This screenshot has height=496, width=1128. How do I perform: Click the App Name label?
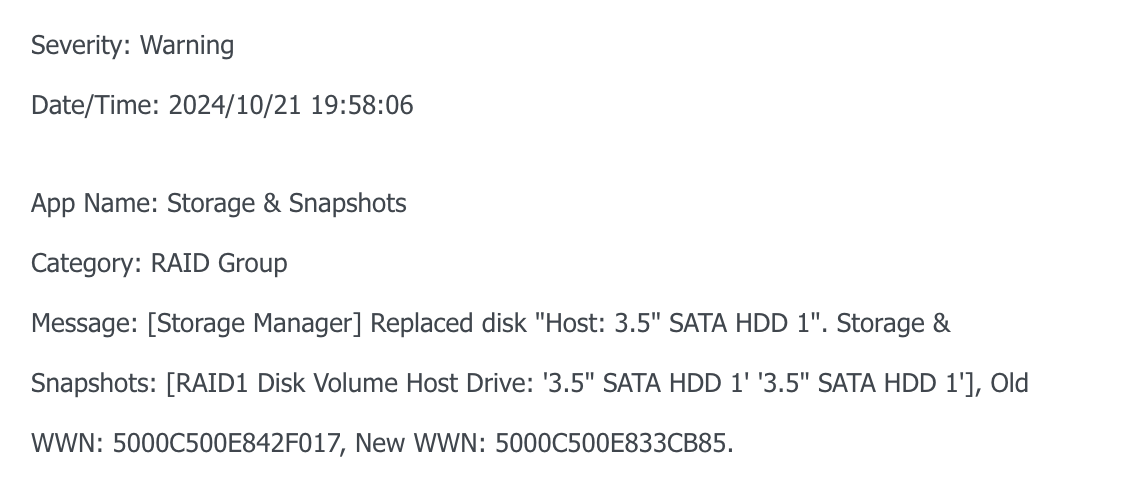tap(94, 203)
